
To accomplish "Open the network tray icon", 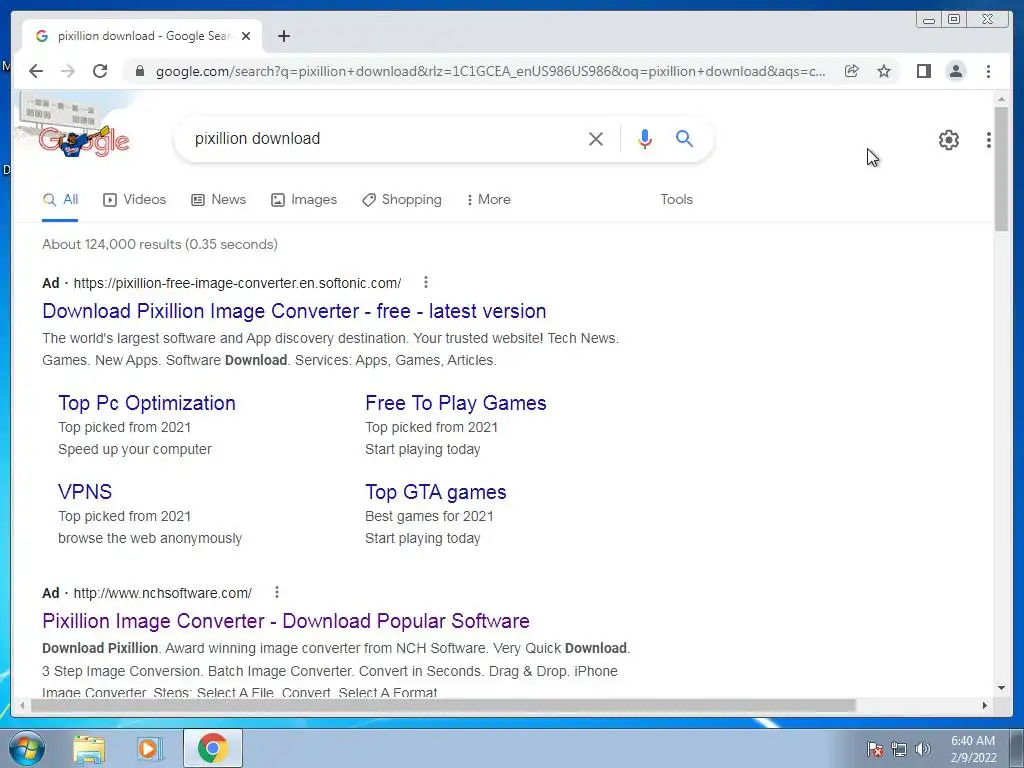I will click(x=899, y=749).
